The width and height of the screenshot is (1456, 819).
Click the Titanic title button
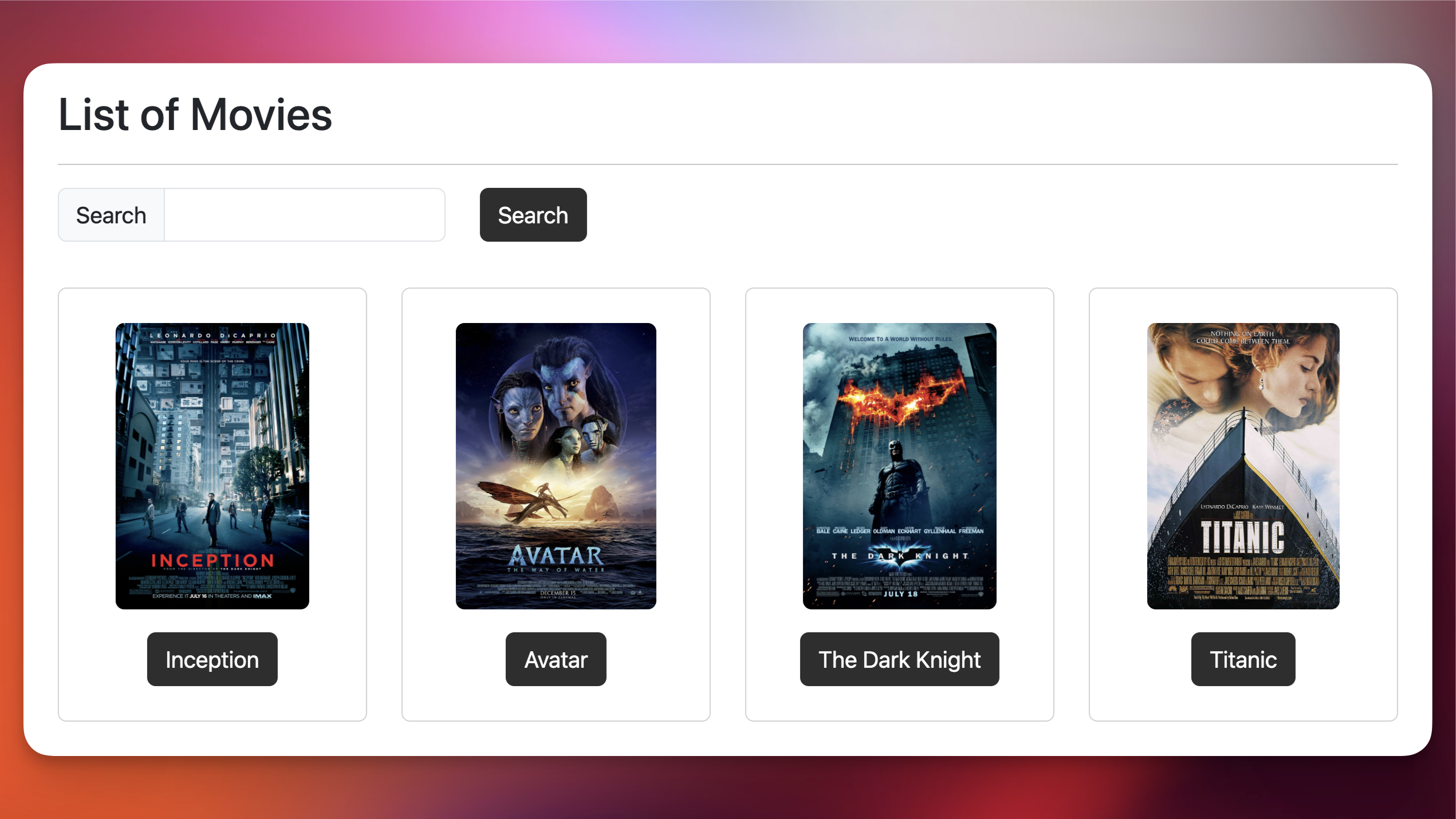pyautogui.click(x=1243, y=659)
